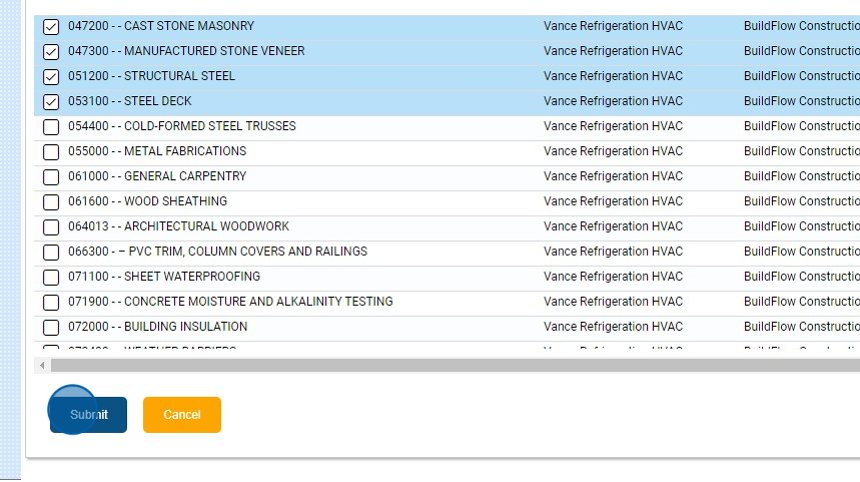Viewport: 860px width, 482px height.
Task: Uncheck Manufactured Stone Veneer row checkbox
Action: (x=51, y=52)
